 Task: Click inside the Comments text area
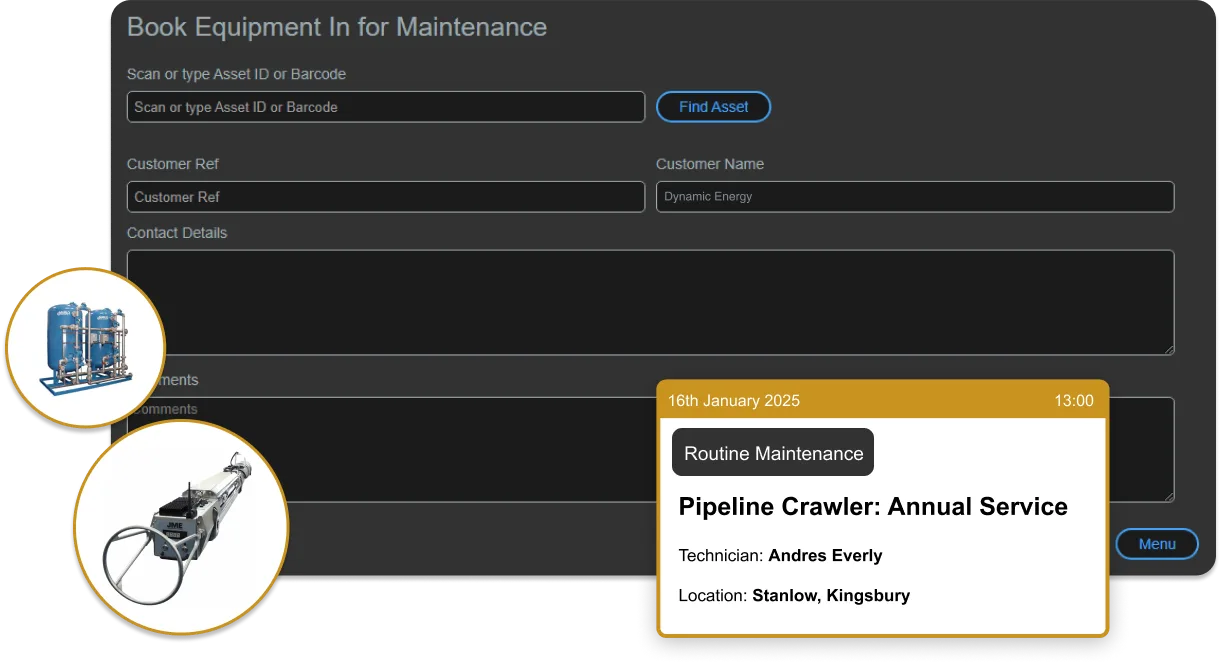[x=400, y=450]
